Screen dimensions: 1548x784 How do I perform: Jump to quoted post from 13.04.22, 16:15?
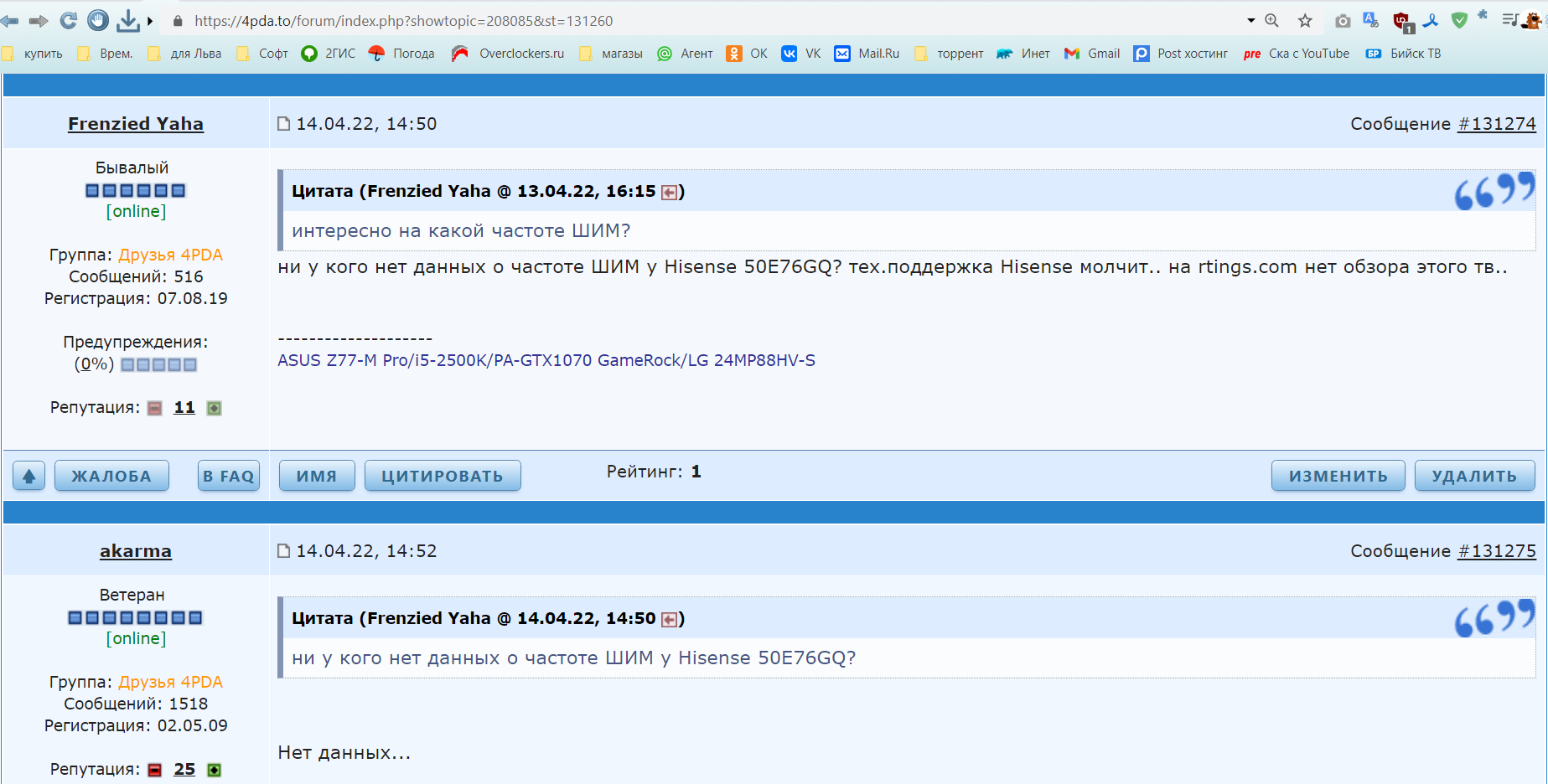tap(669, 193)
